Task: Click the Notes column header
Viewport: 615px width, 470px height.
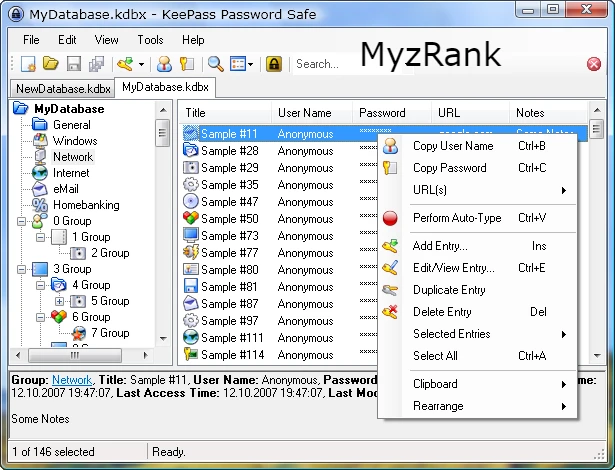Action: 548,113
